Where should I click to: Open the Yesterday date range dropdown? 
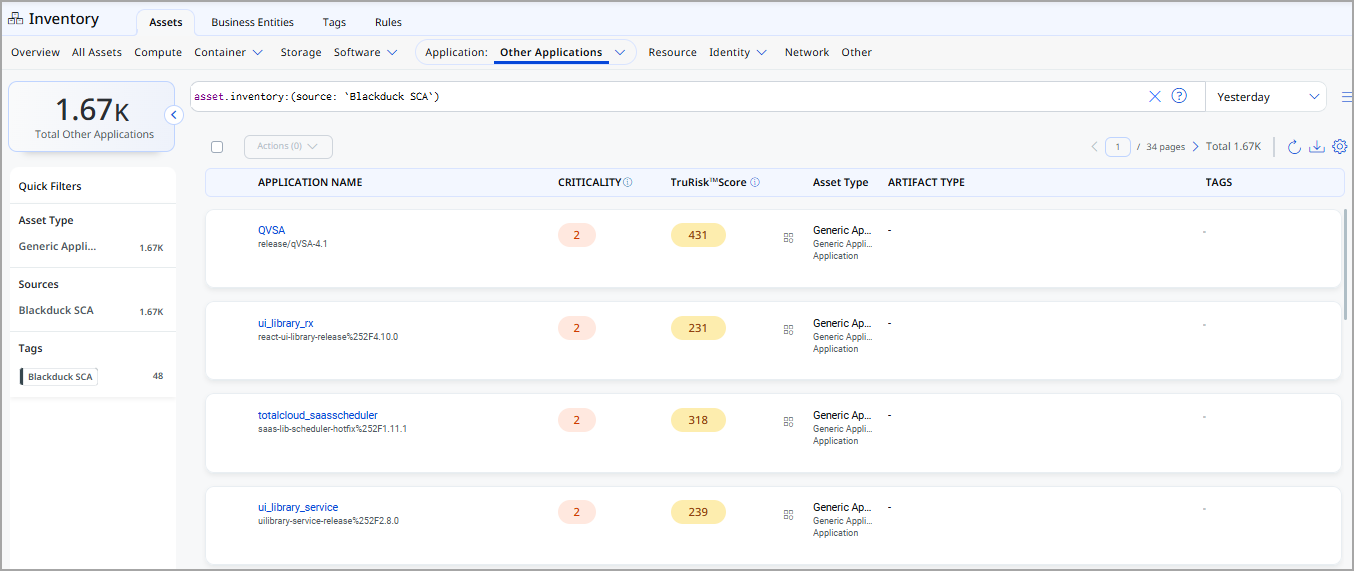coord(1266,97)
